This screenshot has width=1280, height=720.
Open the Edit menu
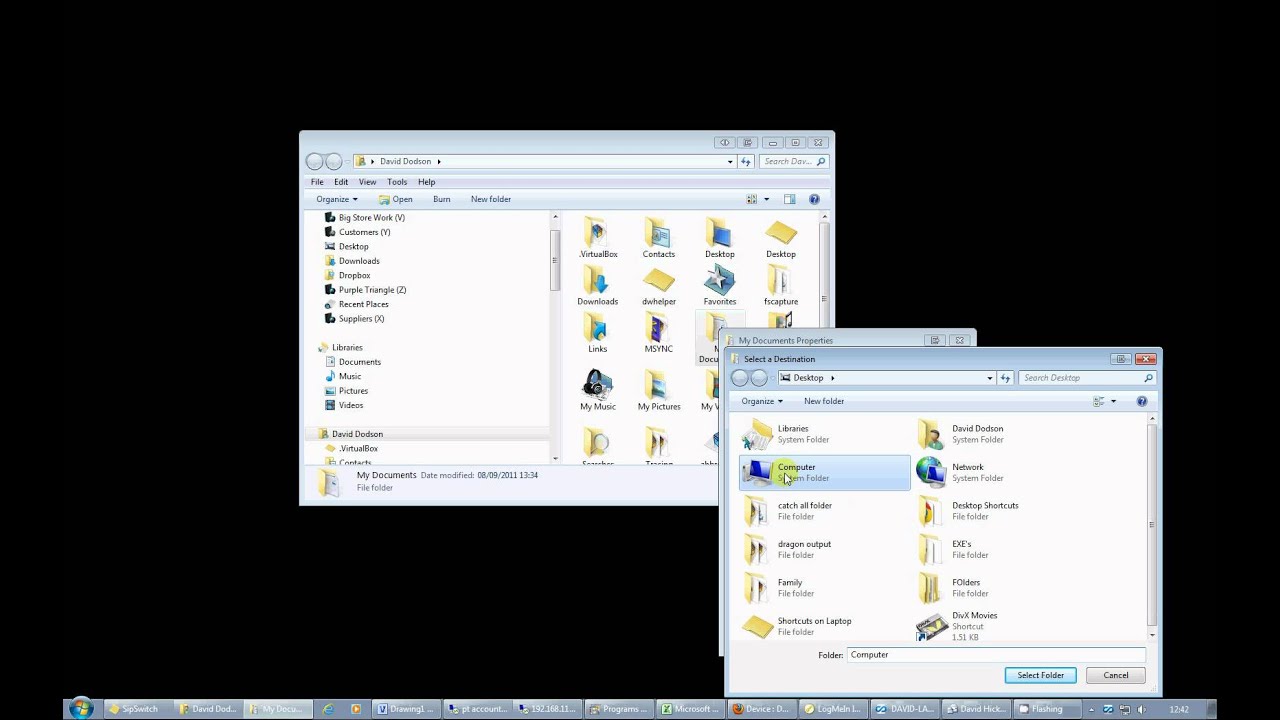(x=341, y=182)
